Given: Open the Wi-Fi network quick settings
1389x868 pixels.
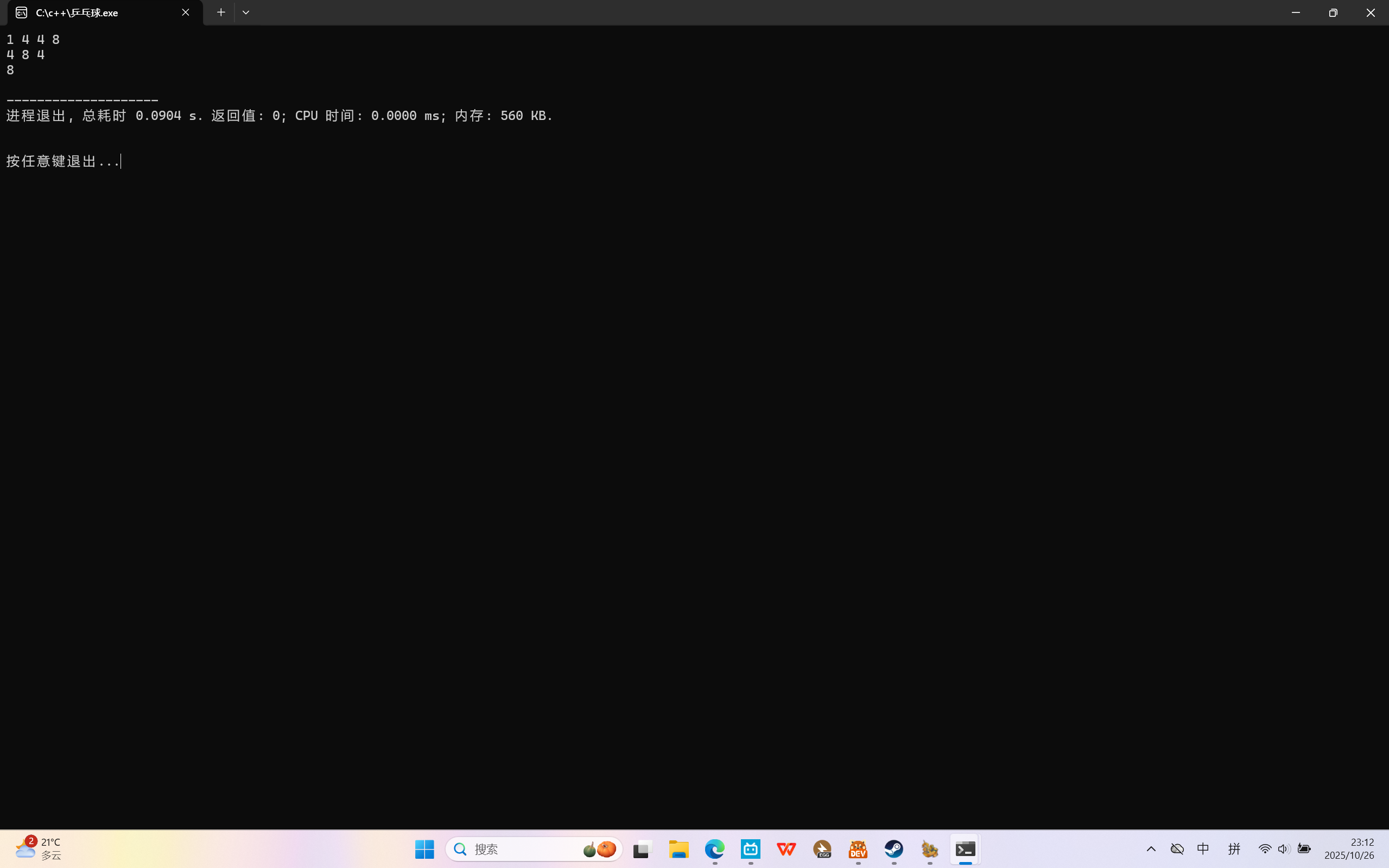Looking at the screenshot, I should 1265,849.
